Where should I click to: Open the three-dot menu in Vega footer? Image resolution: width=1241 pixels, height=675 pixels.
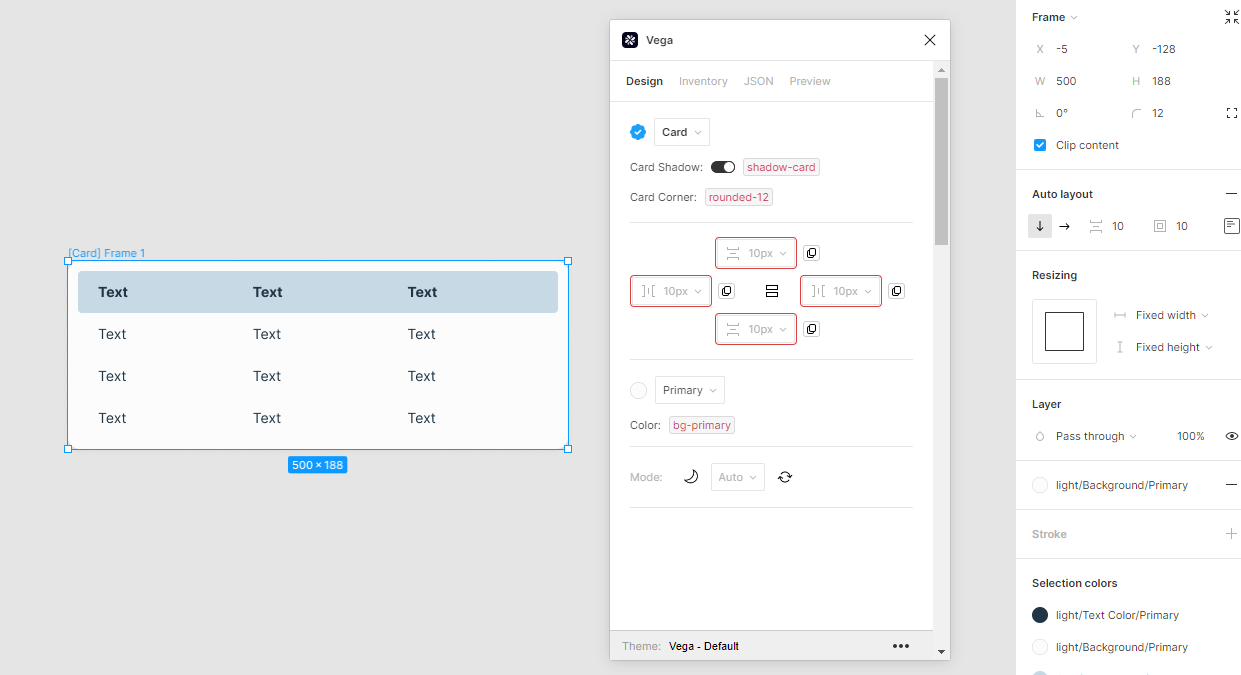901,646
